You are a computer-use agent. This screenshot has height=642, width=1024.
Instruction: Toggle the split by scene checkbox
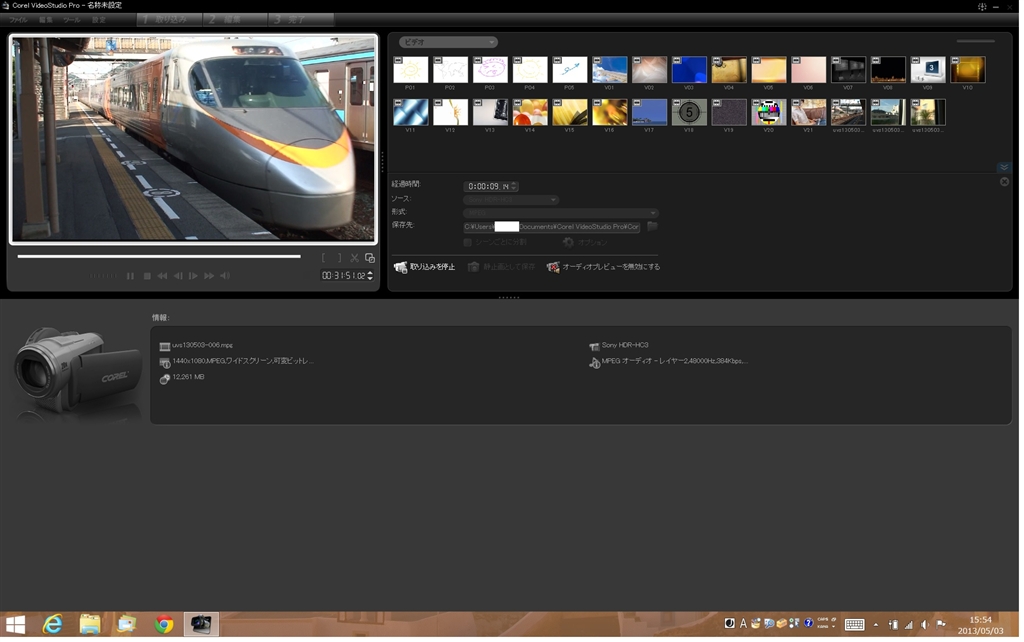[467, 242]
